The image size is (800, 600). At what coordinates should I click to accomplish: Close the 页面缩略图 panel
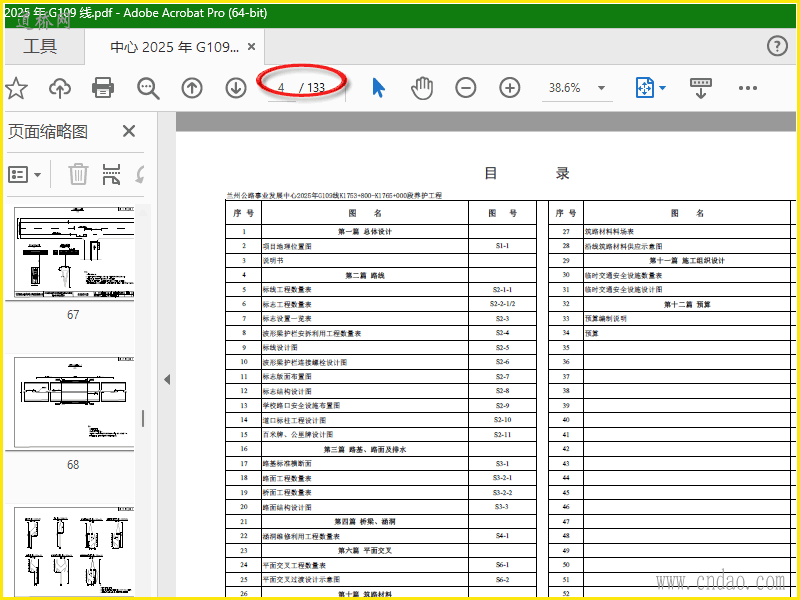click(129, 131)
